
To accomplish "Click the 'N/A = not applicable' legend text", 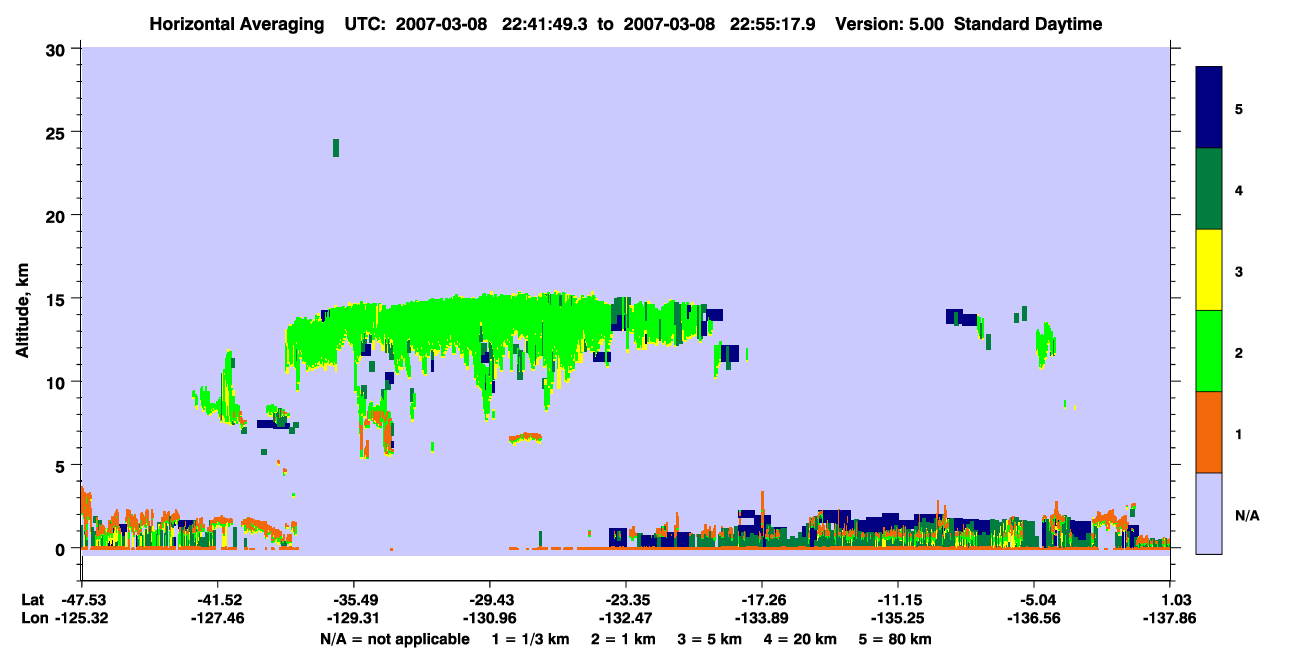I will (x=394, y=639).
